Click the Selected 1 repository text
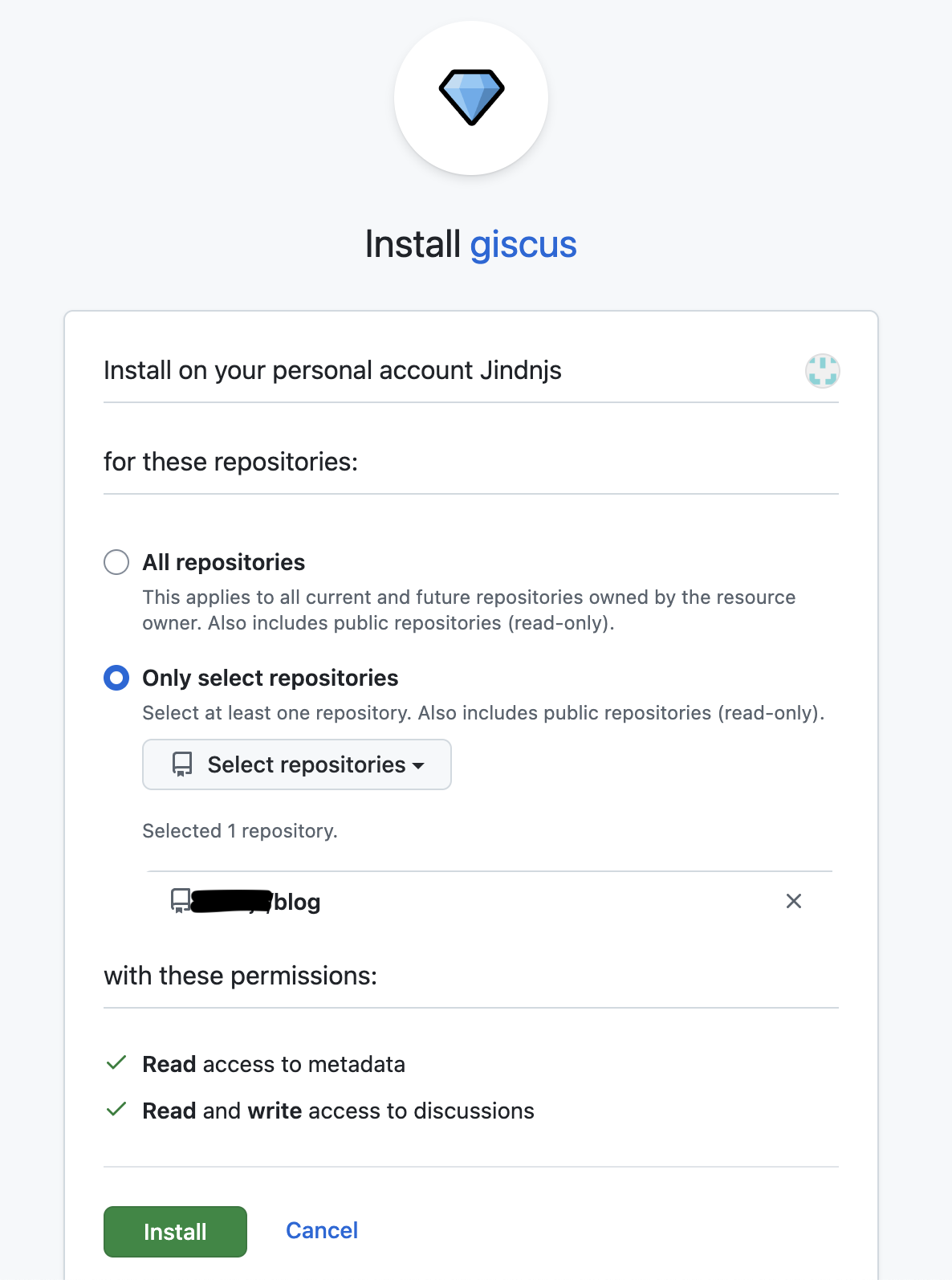Screen dimensions: 952x1280 pyautogui.click(x=239, y=830)
